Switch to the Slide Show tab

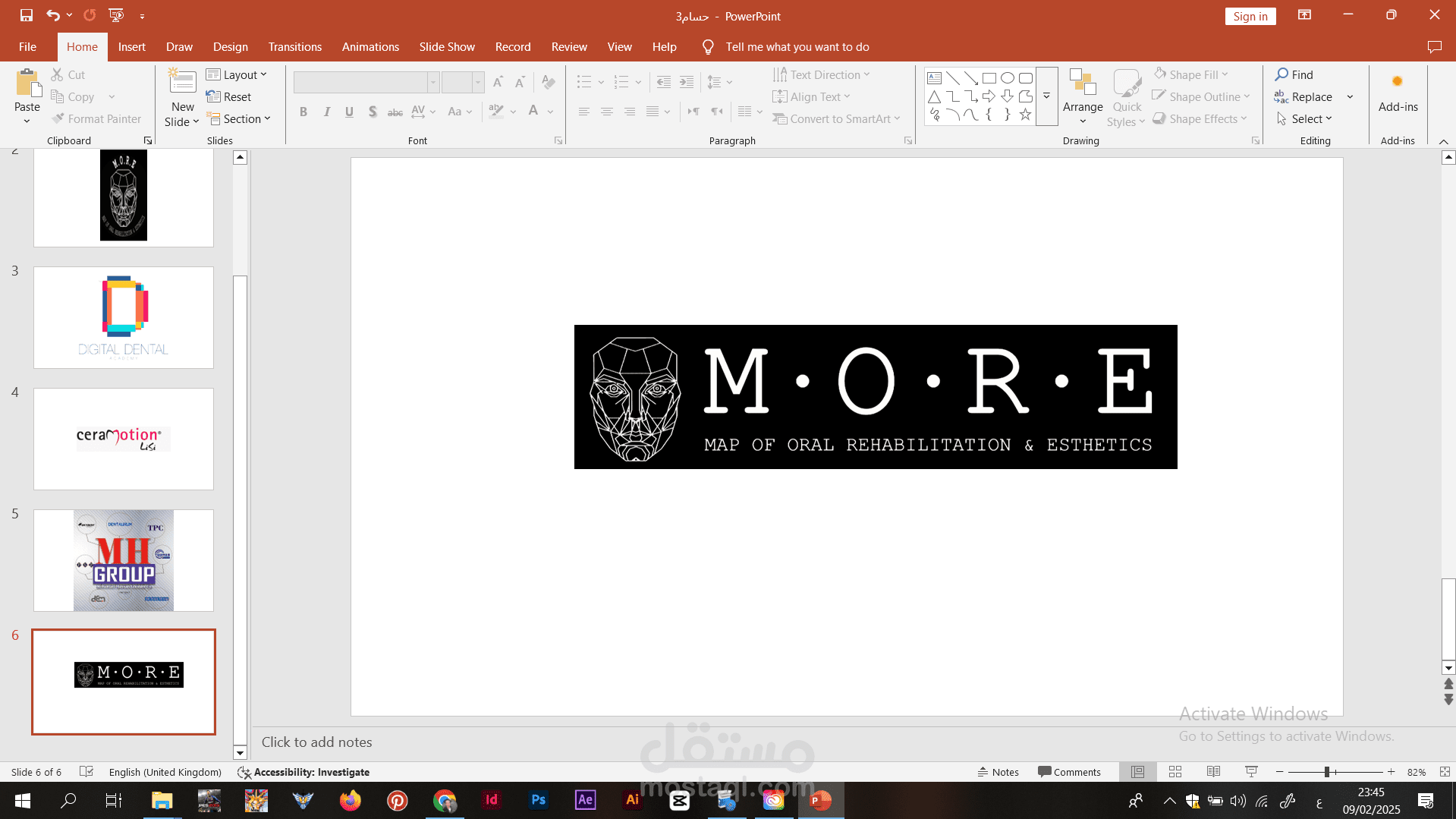point(447,47)
